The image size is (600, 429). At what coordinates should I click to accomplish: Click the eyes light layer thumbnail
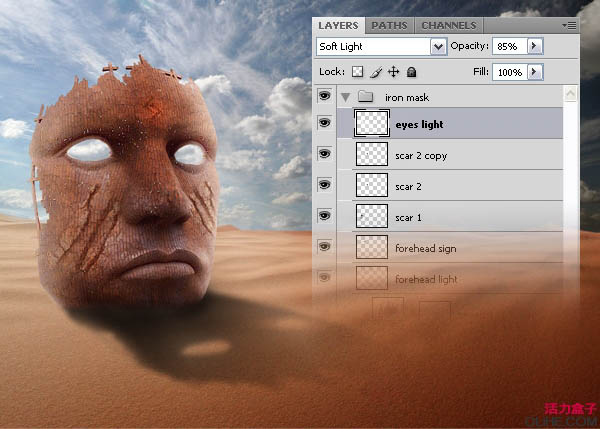click(x=372, y=123)
